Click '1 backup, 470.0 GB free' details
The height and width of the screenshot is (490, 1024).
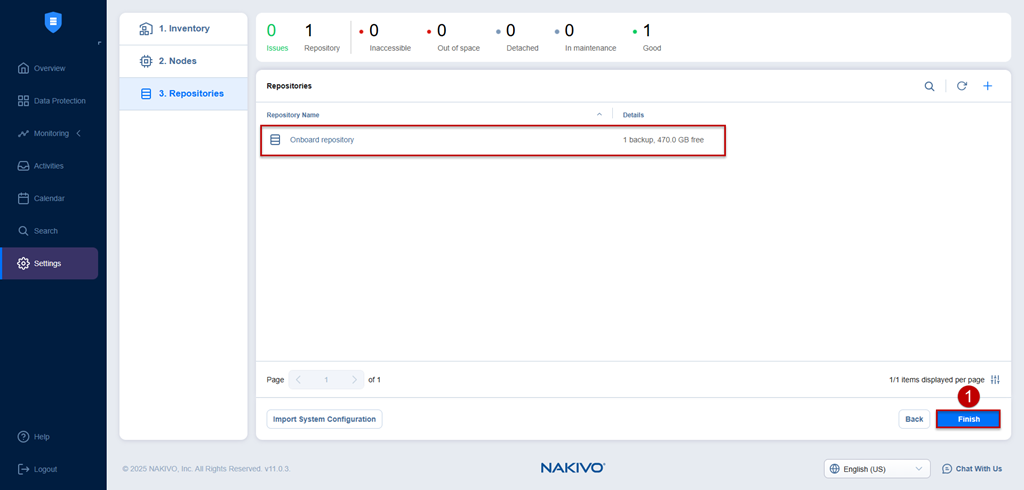coord(663,140)
